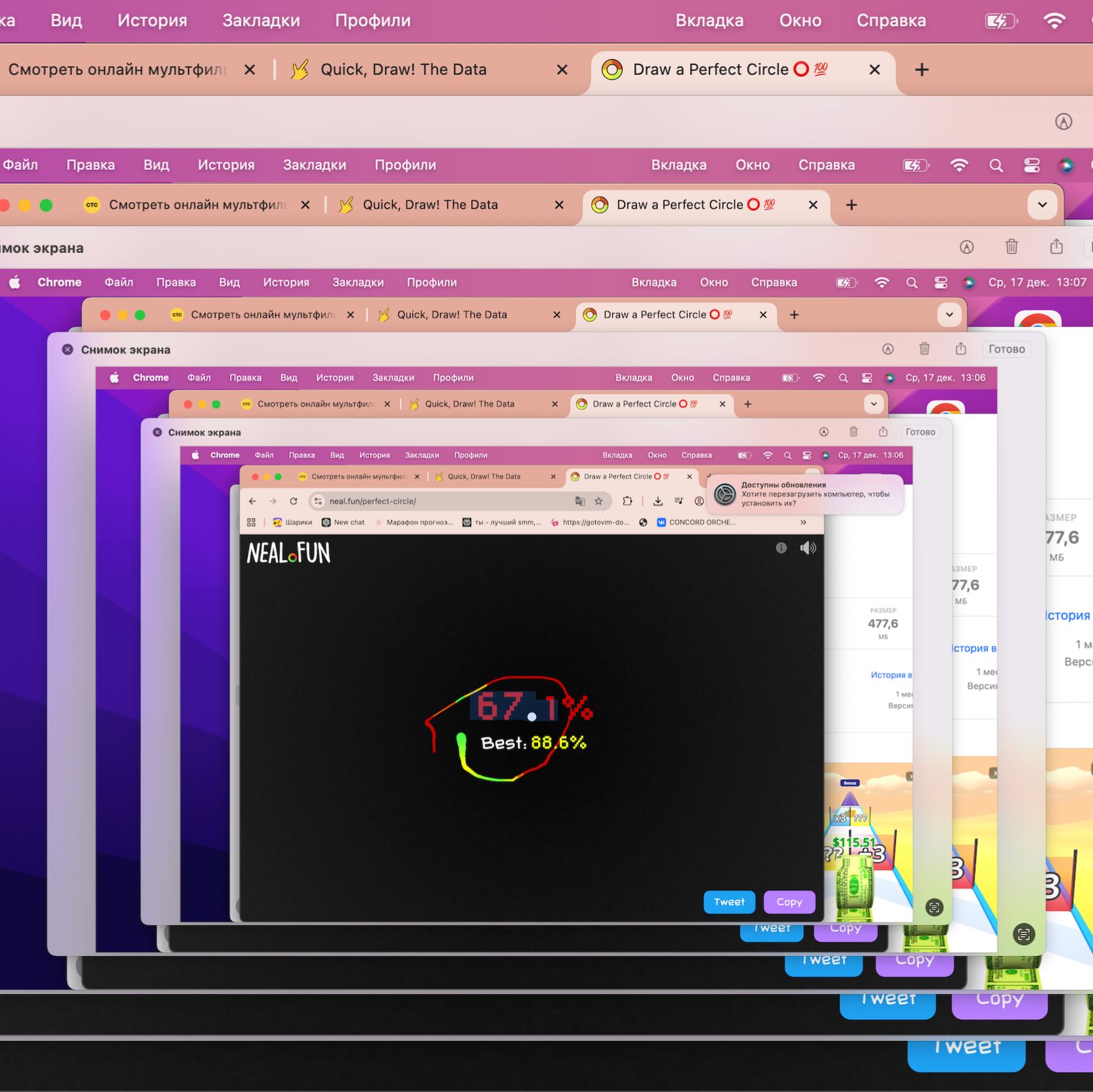Open "Доступны обновления" update notification
The image size is (1093, 1092).
pyautogui.click(x=805, y=494)
